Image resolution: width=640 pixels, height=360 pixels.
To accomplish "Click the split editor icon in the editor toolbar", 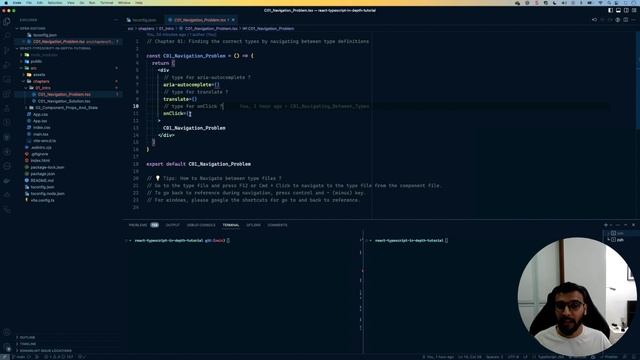I will [626, 20].
